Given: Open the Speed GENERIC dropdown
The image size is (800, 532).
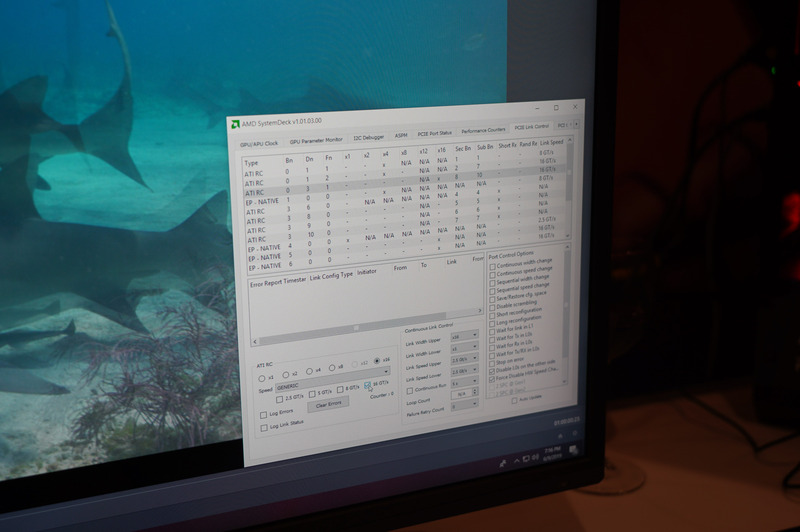Looking at the screenshot, I should 333,379.
